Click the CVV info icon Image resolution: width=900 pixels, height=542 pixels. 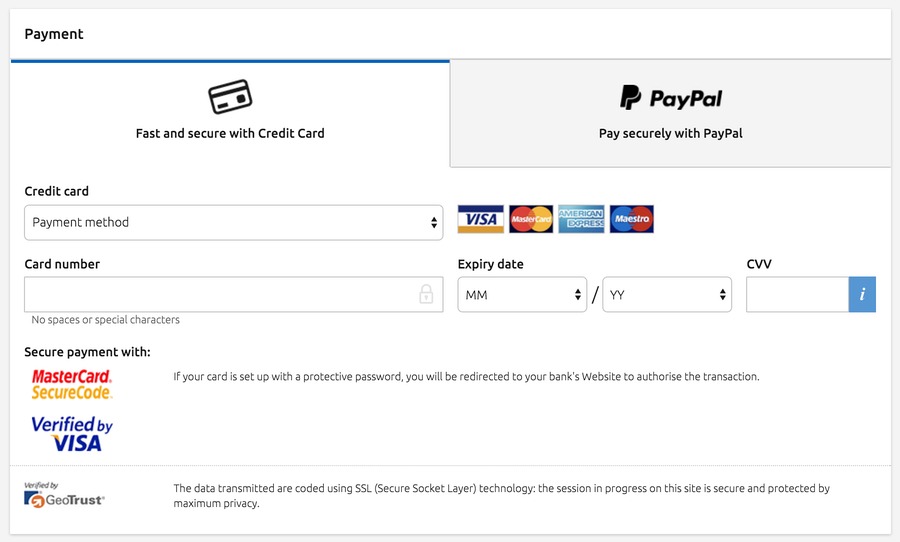click(x=862, y=295)
